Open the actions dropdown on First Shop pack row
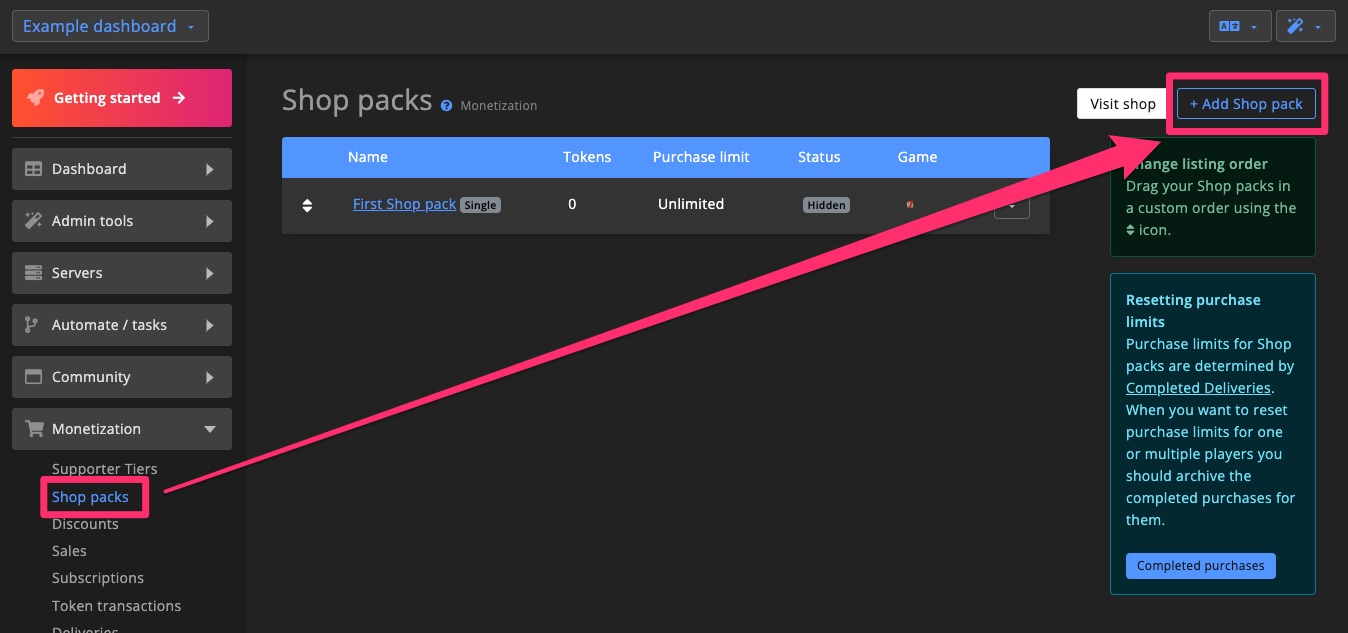This screenshot has width=1348, height=633. pos(1012,204)
